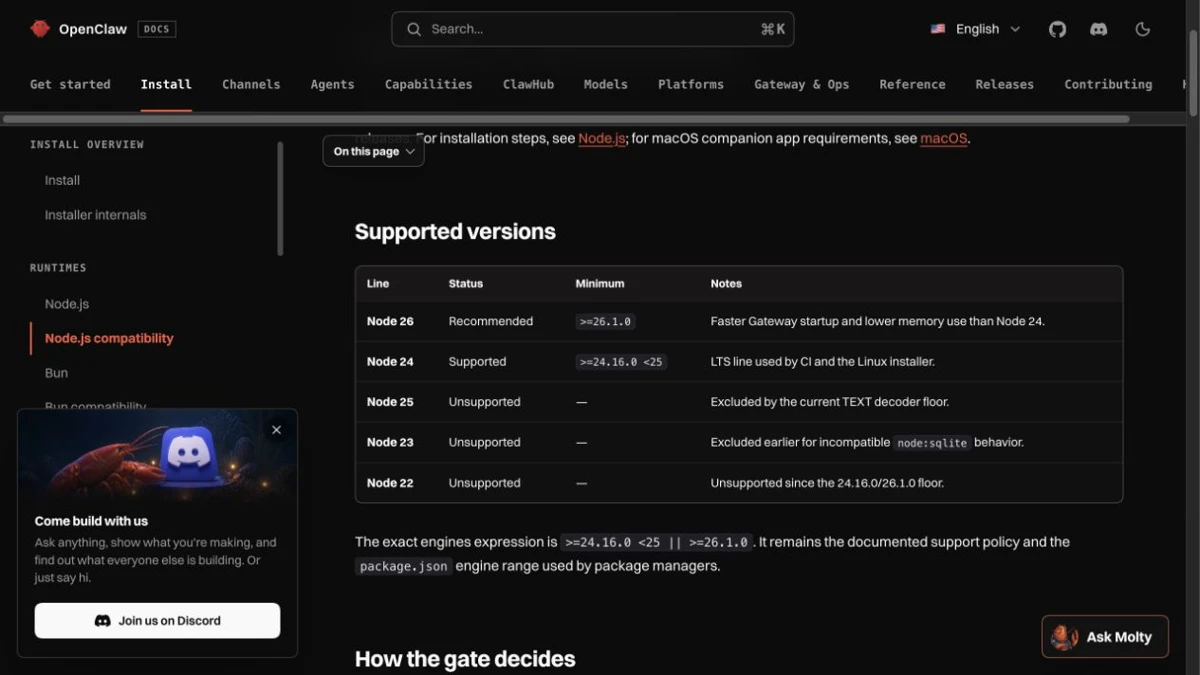1200x675 pixels.
Task: Click the >=24.16.0 <25 minimum cell
Action: [x=621, y=362]
